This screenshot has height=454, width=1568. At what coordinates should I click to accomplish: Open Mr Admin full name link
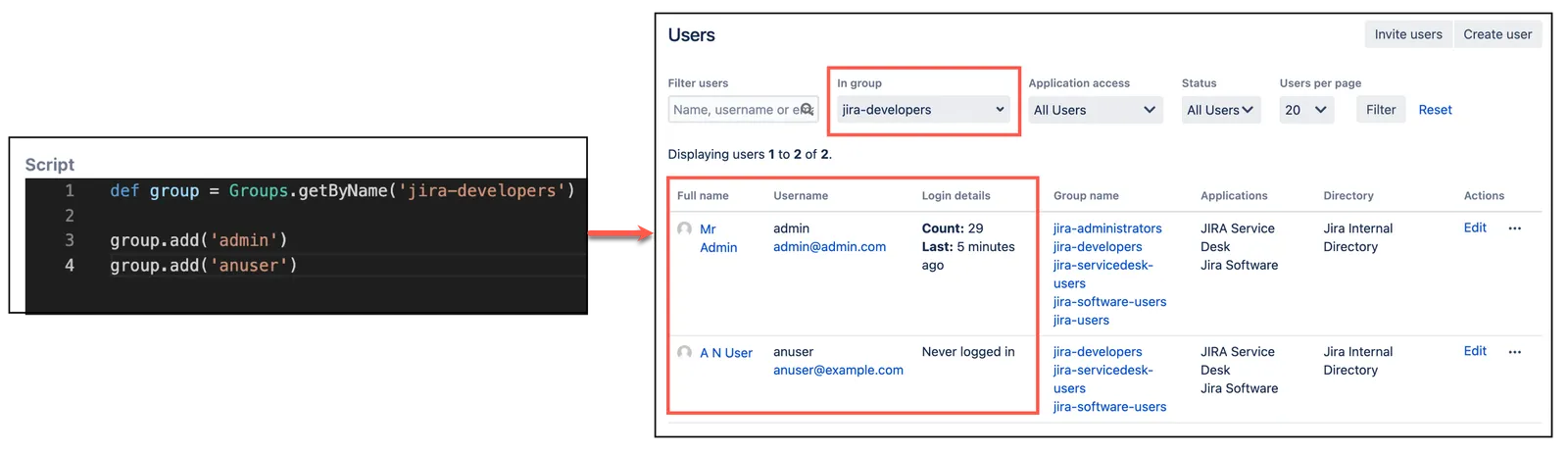tap(718, 238)
